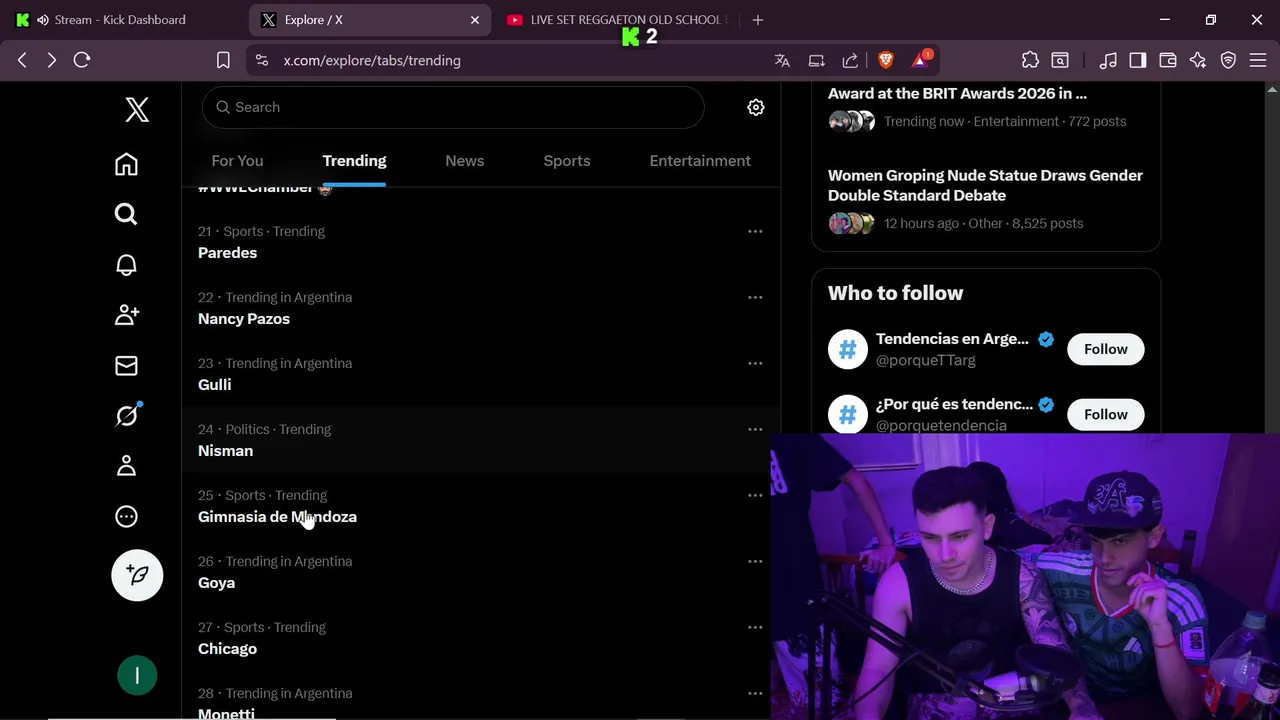Open more options for Monetti trend
The height and width of the screenshot is (720, 1280).
click(x=755, y=693)
